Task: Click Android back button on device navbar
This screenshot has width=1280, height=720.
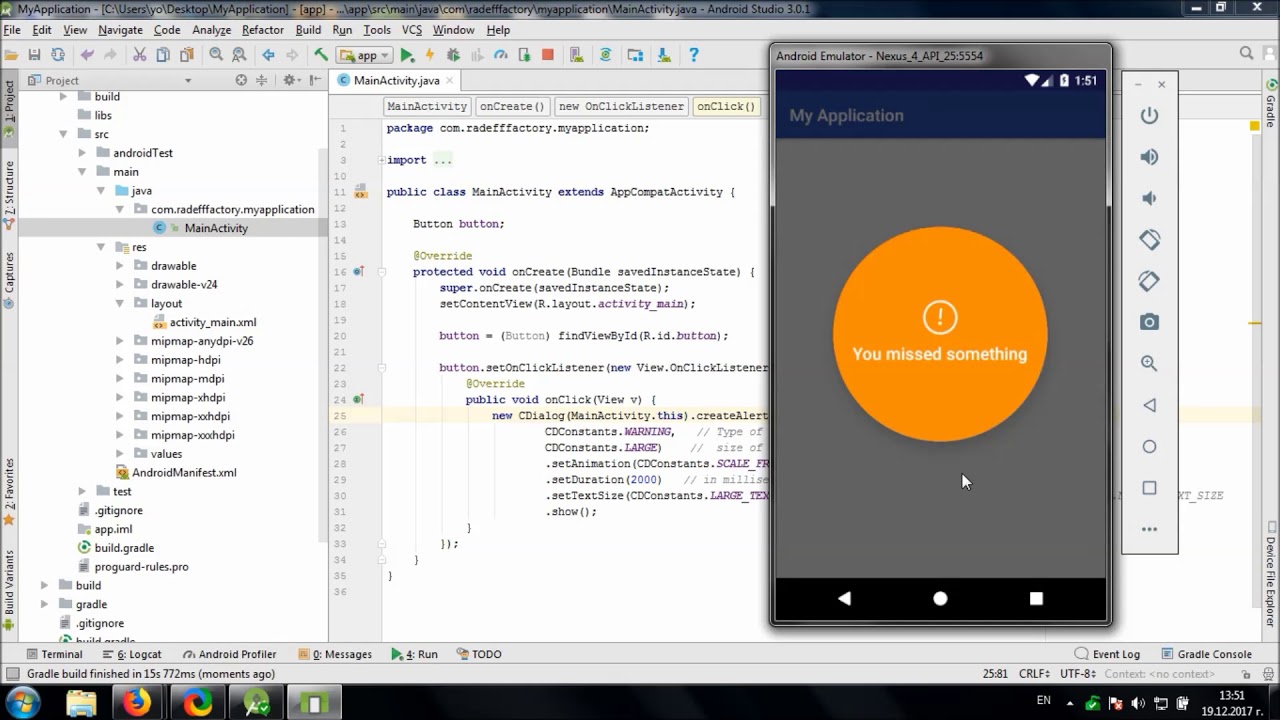Action: (844, 598)
